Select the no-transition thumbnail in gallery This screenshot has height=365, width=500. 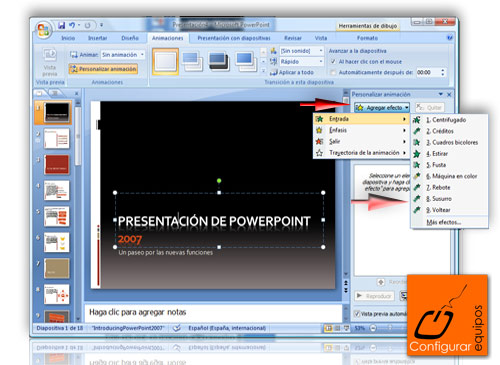[x=166, y=61]
